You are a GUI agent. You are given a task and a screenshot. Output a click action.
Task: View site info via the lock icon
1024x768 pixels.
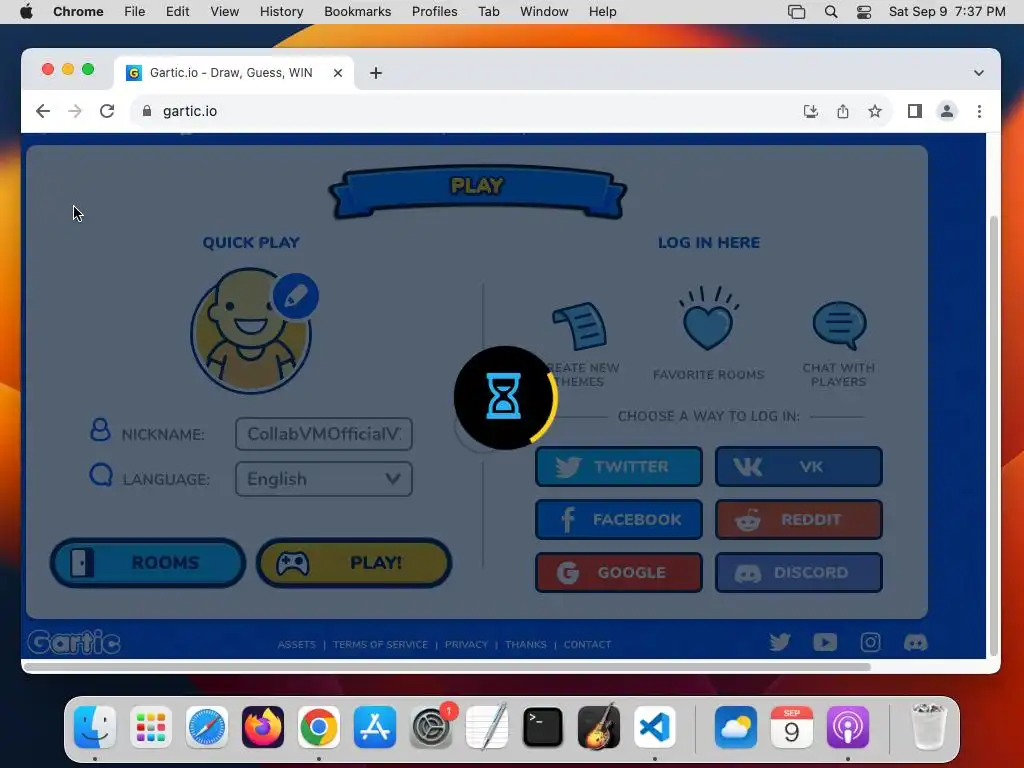click(x=147, y=111)
